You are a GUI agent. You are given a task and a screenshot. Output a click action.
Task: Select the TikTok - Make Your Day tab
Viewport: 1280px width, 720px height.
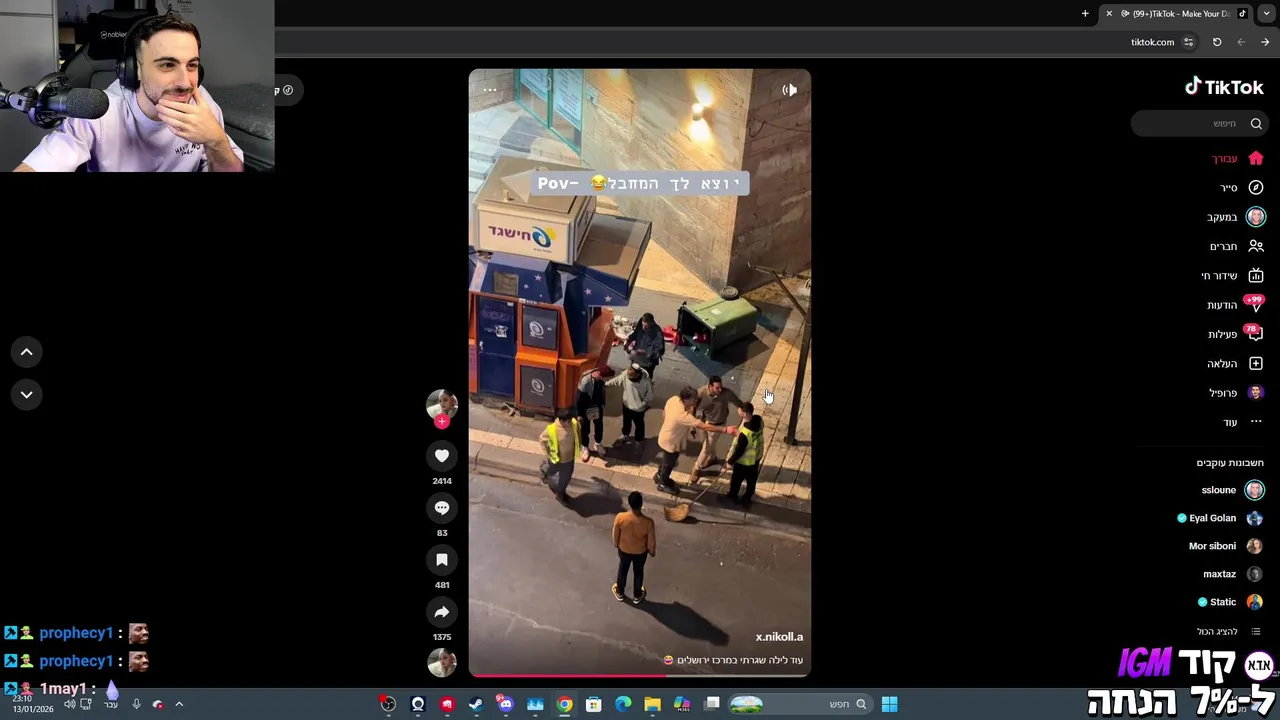pos(1178,13)
